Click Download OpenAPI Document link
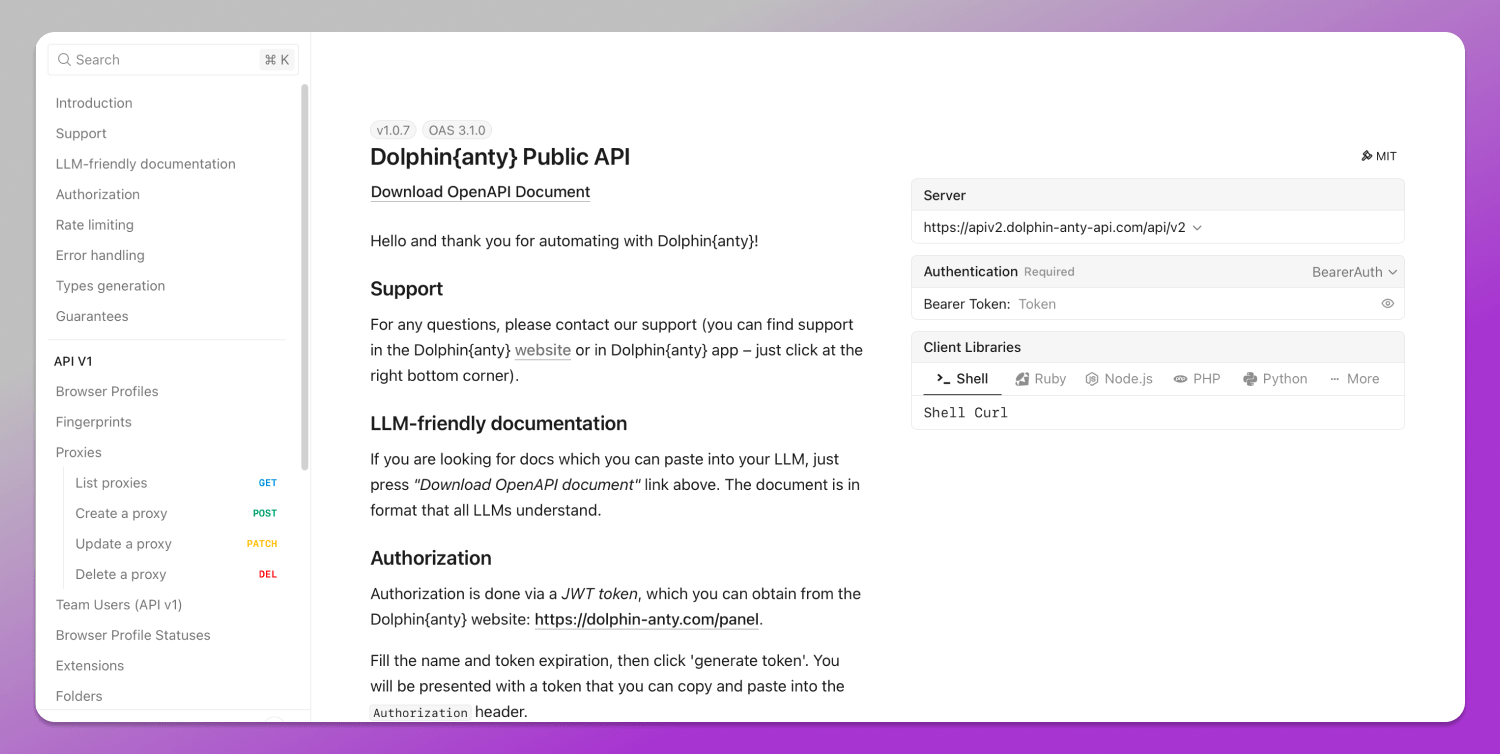 [x=480, y=192]
